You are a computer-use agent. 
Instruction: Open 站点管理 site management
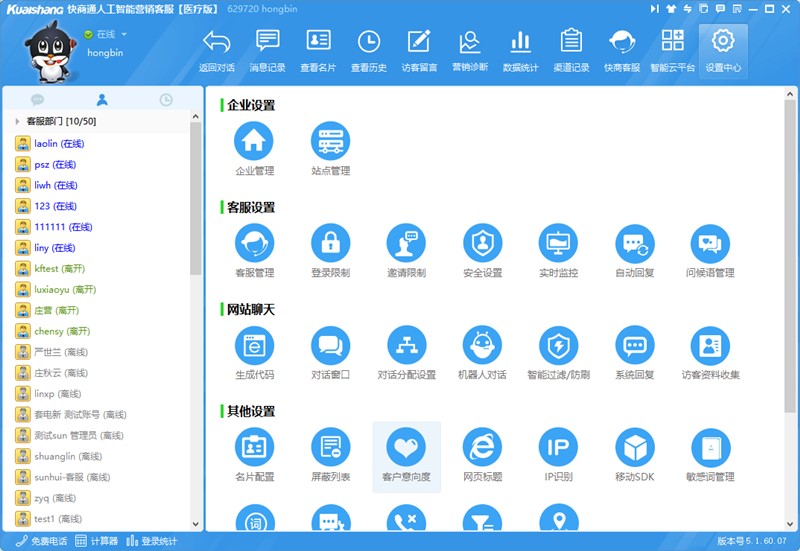[x=330, y=141]
